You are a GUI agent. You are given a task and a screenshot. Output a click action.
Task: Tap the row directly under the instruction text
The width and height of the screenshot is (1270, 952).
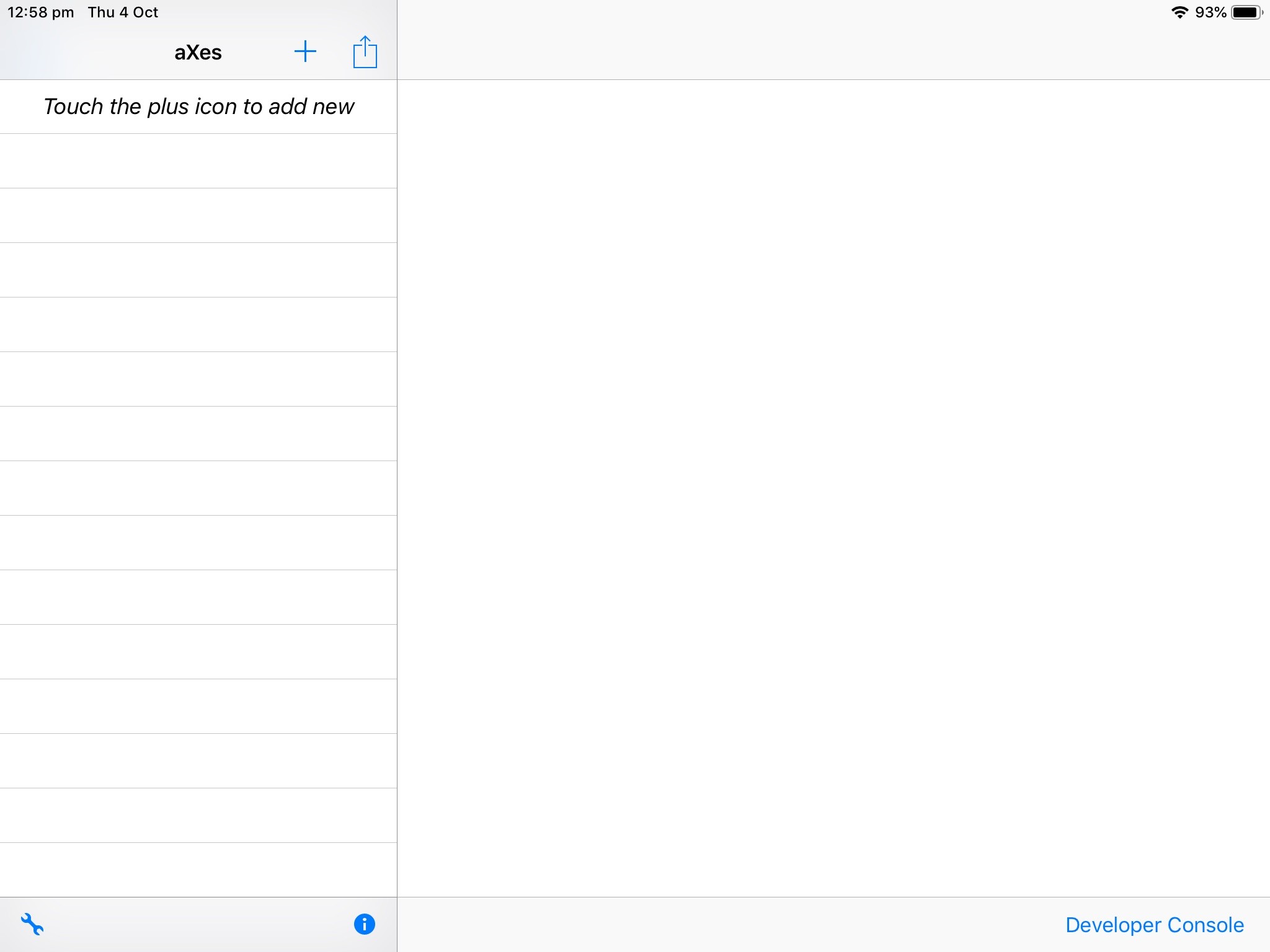pos(198,161)
